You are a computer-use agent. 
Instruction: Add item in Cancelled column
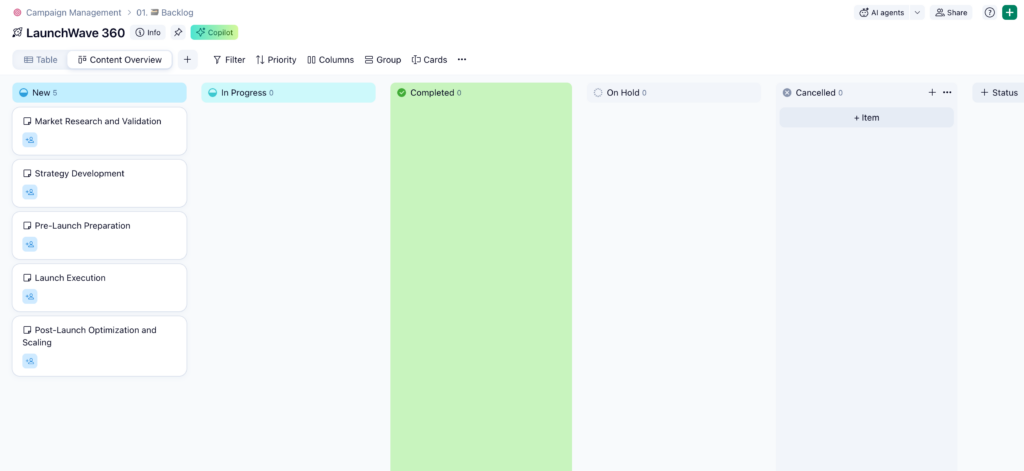point(866,118)
